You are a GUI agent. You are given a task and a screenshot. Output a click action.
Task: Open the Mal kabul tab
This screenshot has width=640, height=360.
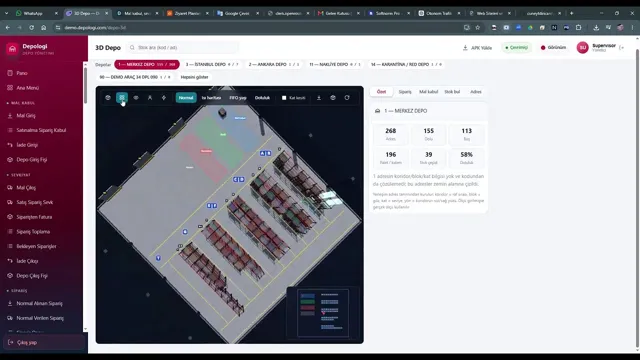429,92
